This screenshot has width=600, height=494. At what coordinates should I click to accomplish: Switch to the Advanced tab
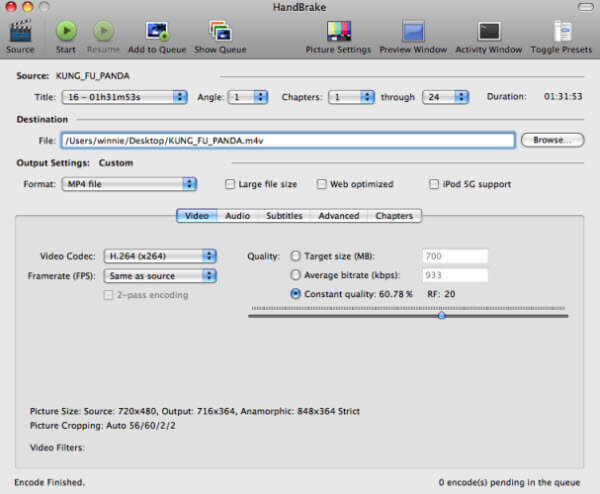tap(339, 216)
